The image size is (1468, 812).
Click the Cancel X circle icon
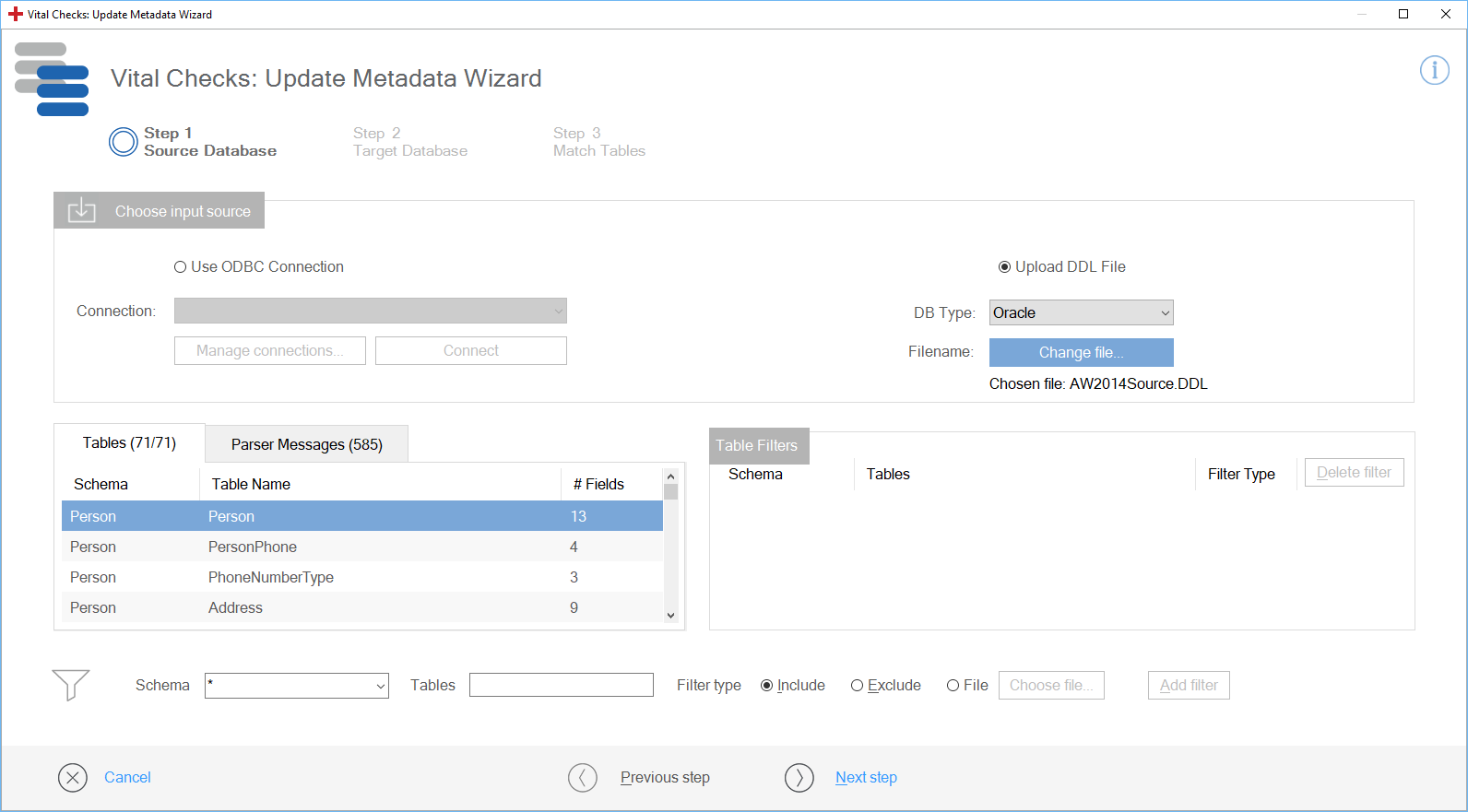[73, 778]
